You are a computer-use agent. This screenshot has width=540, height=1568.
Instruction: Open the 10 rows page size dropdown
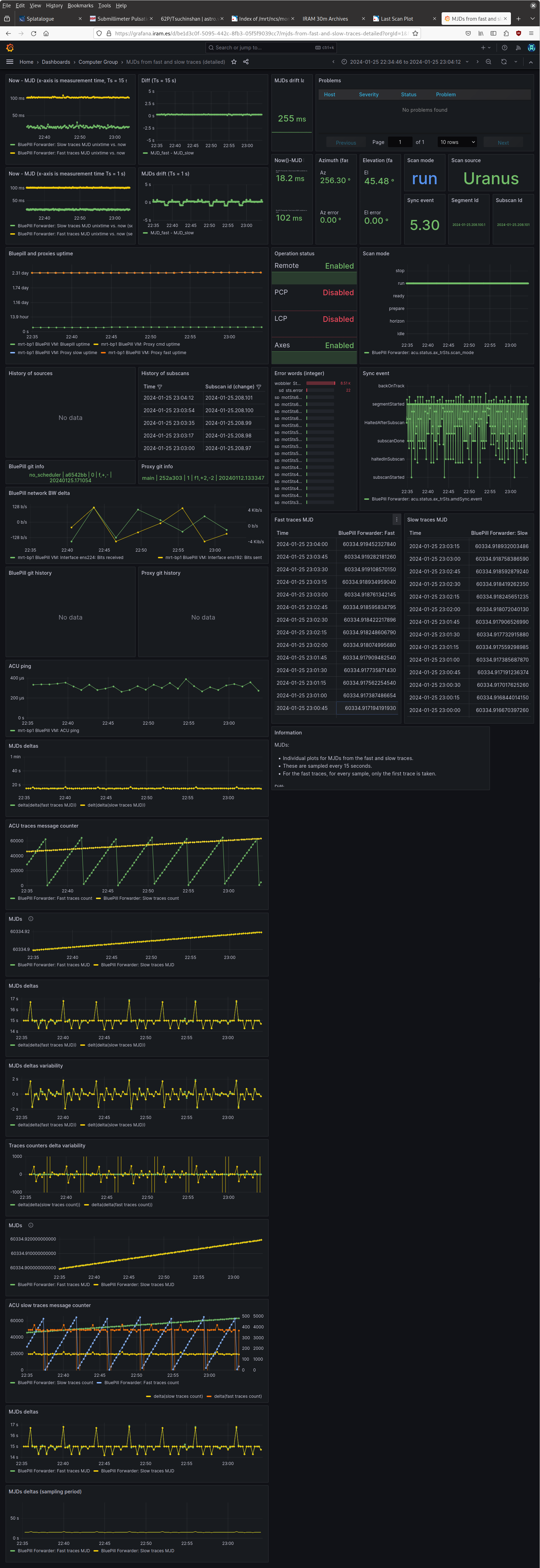click(x=457, y=143)
